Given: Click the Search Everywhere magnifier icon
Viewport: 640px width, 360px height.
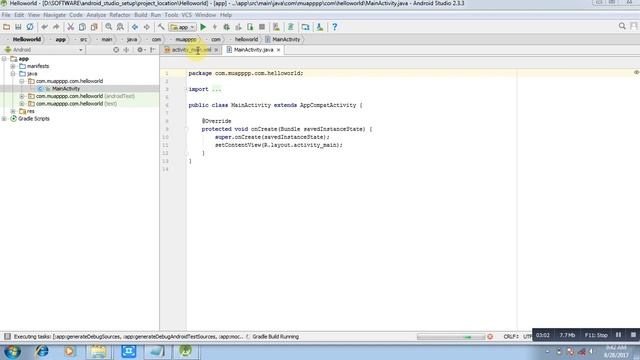Looking at the screenshot, I should 622,26.
